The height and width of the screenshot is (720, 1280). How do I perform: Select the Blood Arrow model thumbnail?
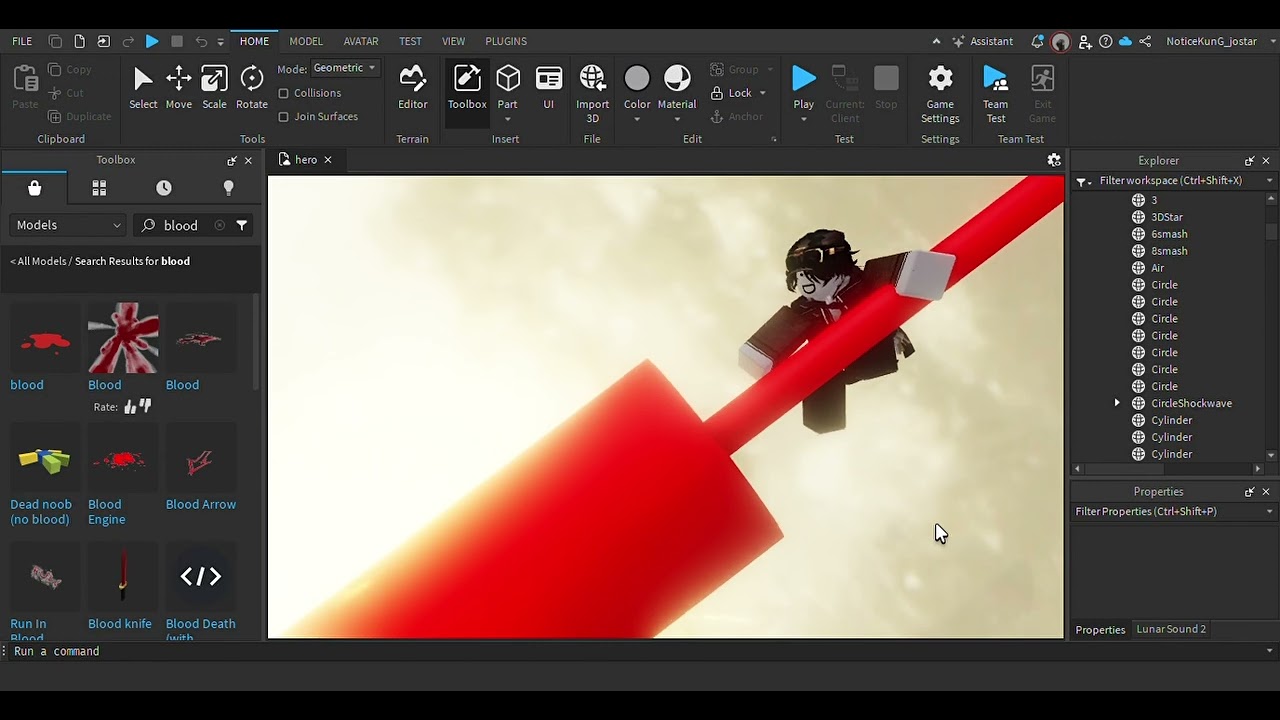[201, 460]
